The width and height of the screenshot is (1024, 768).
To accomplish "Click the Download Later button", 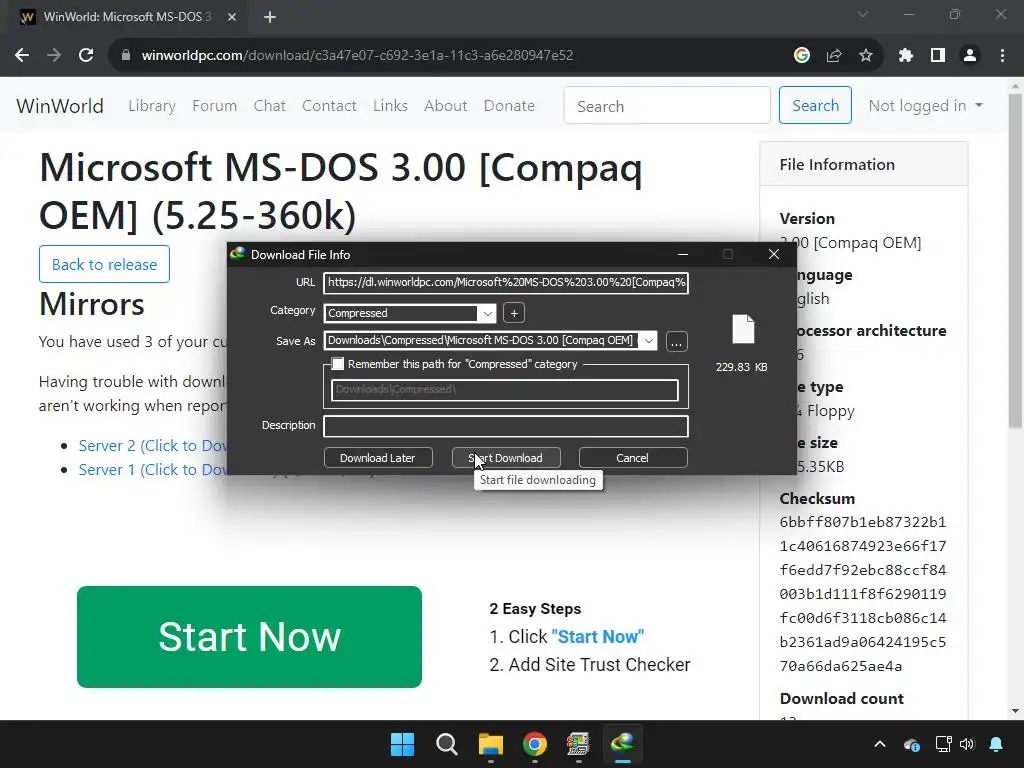I will point(378,458).
